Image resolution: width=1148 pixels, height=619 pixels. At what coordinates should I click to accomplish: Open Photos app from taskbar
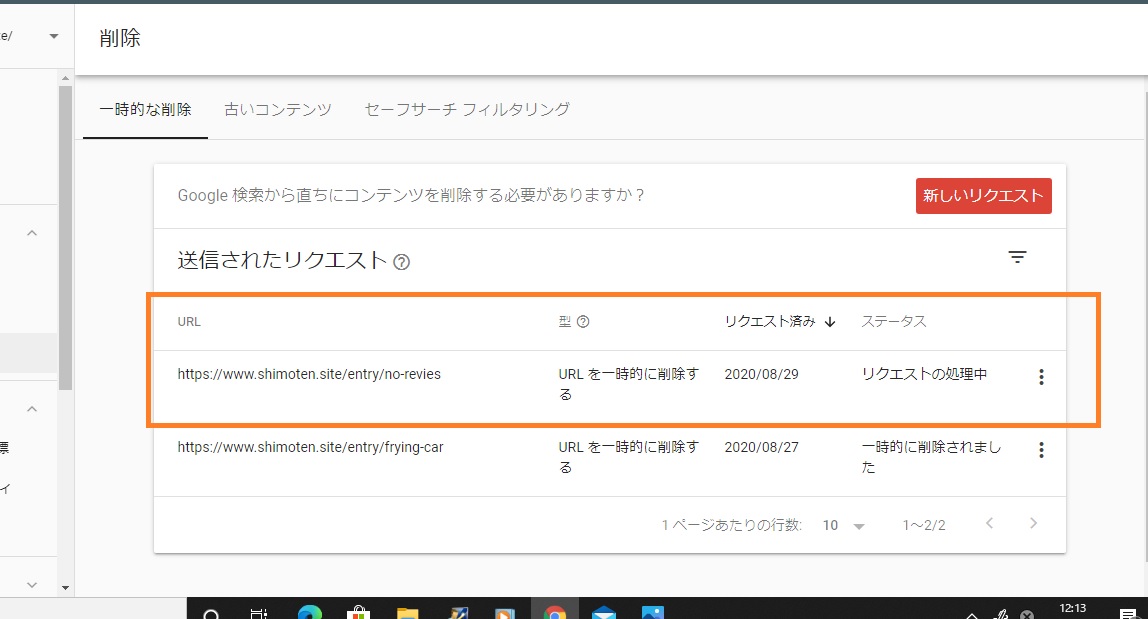tap(652, 612)
